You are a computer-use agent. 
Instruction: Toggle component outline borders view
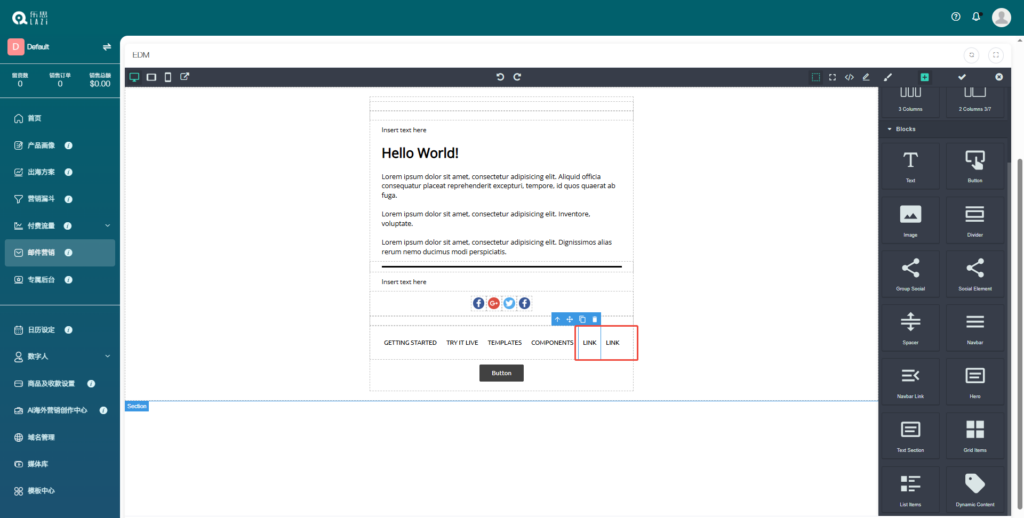click(x=816, y=77)
